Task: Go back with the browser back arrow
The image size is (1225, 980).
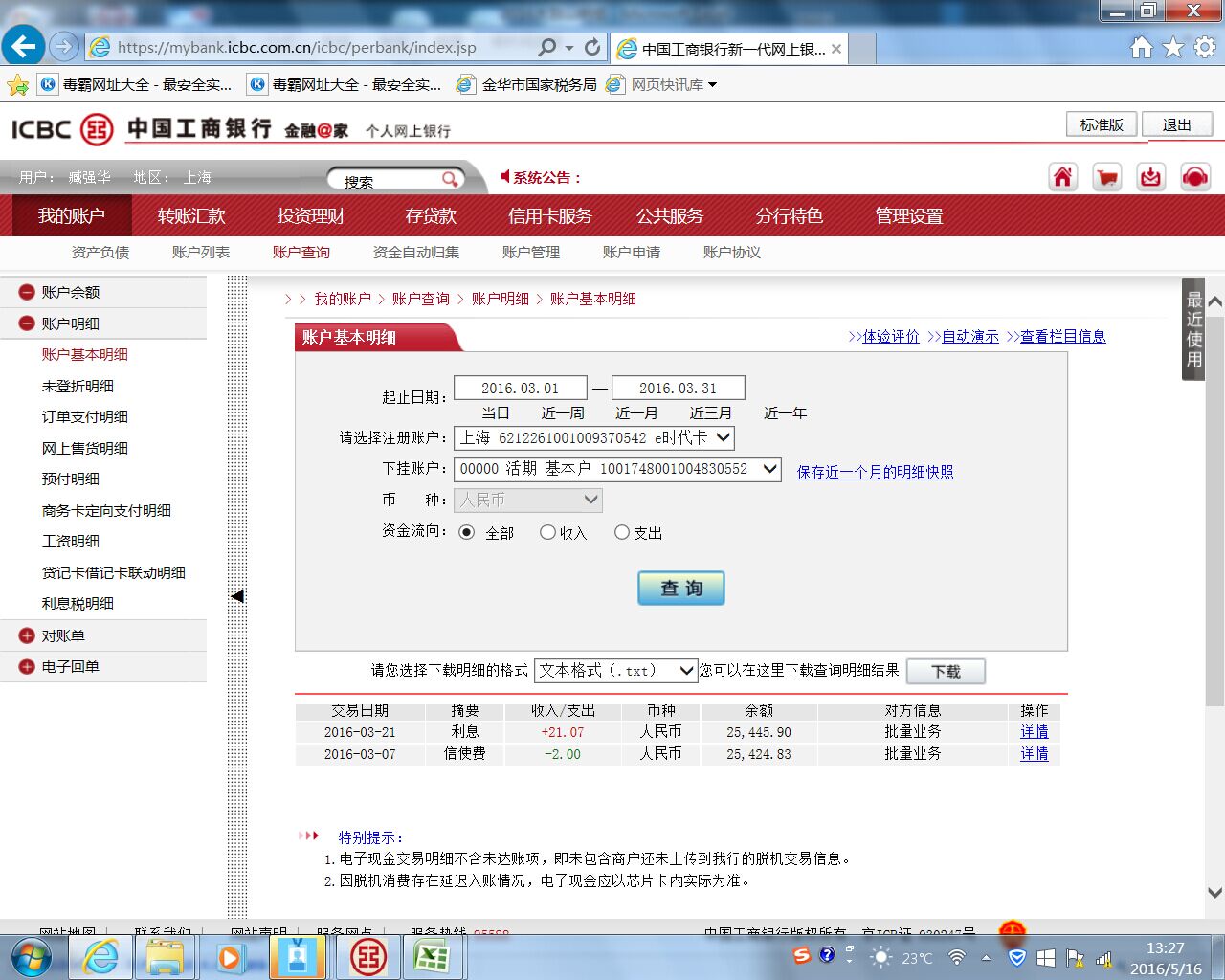Action: [23, 46]
